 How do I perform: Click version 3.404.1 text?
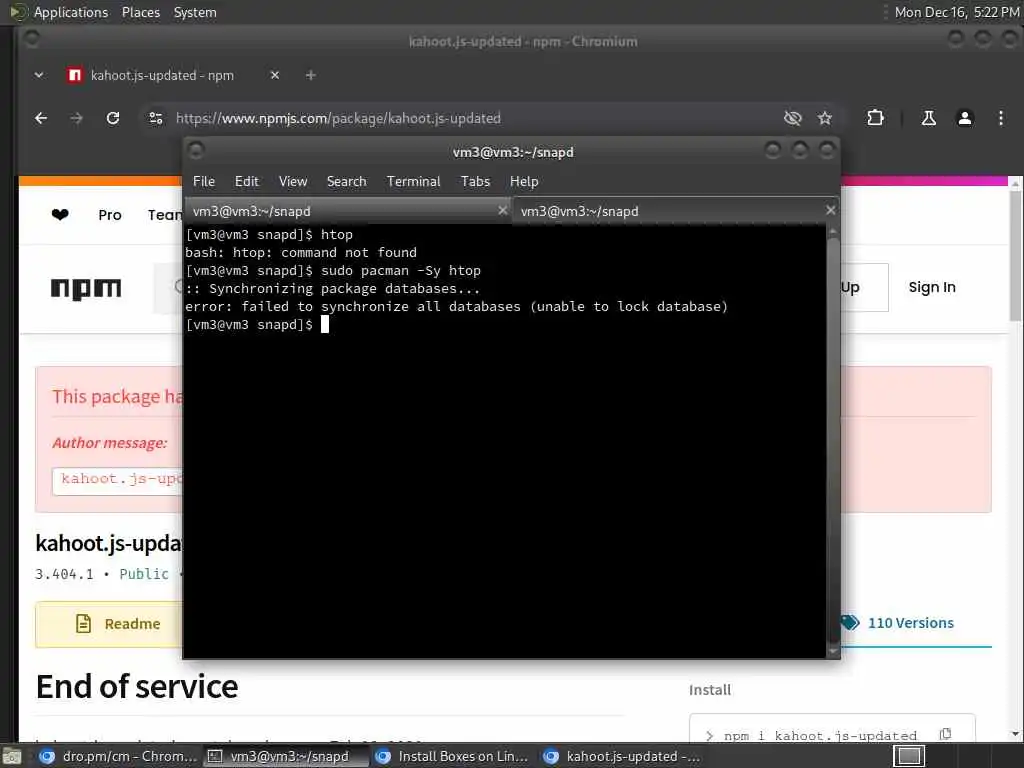(x=64, y=574)
